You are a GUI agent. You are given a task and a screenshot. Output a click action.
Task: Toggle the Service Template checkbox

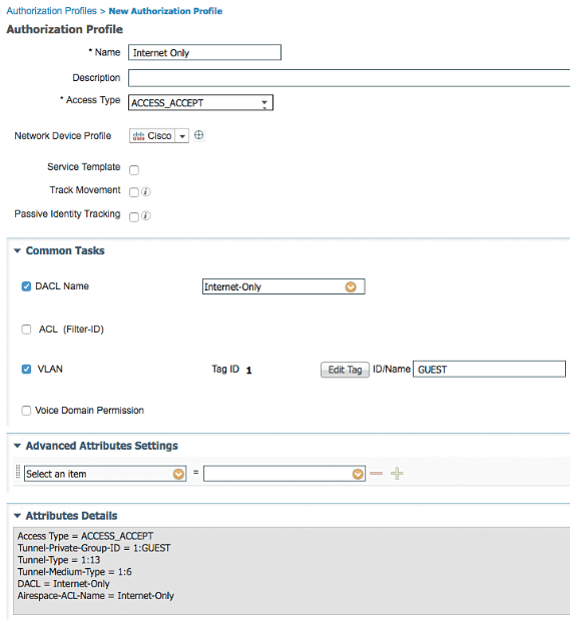click(x=134, y=170)
